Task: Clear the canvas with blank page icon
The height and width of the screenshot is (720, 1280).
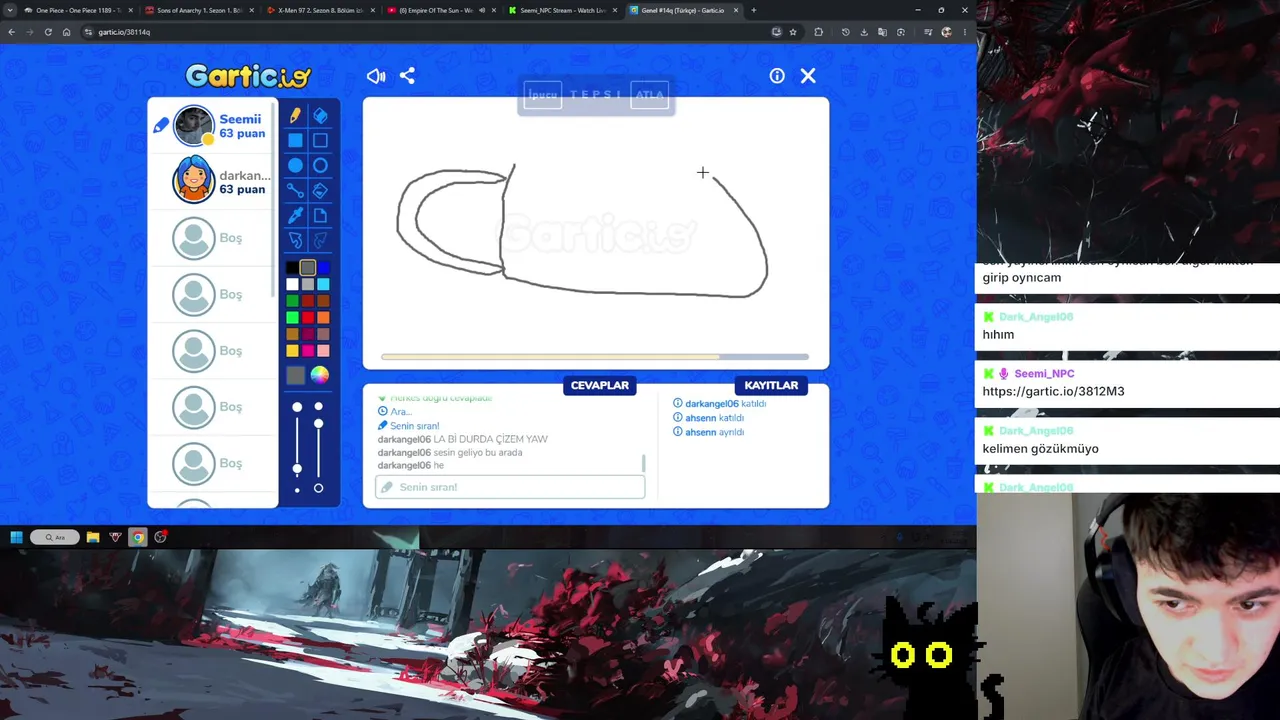Action: tap(320, 215)
